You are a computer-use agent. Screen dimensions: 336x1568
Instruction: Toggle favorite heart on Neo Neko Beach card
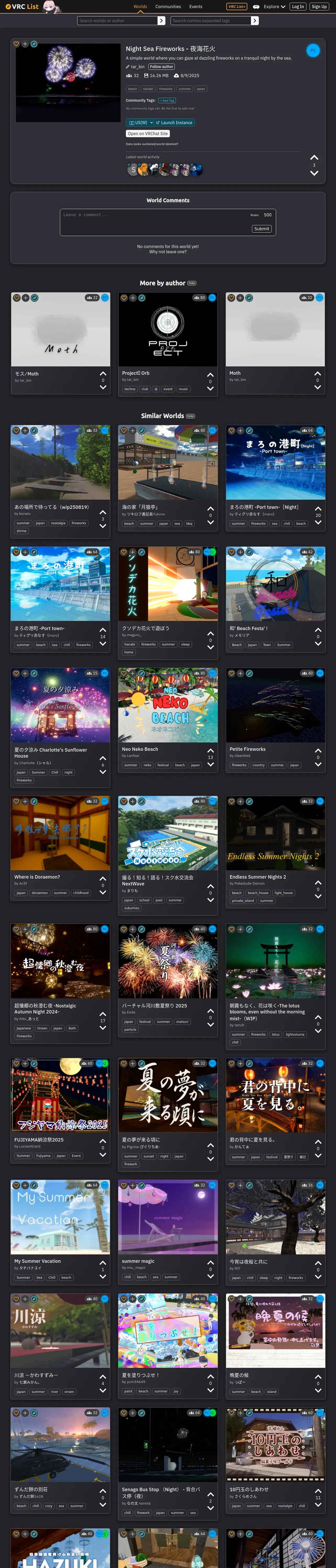click(124, 673)
